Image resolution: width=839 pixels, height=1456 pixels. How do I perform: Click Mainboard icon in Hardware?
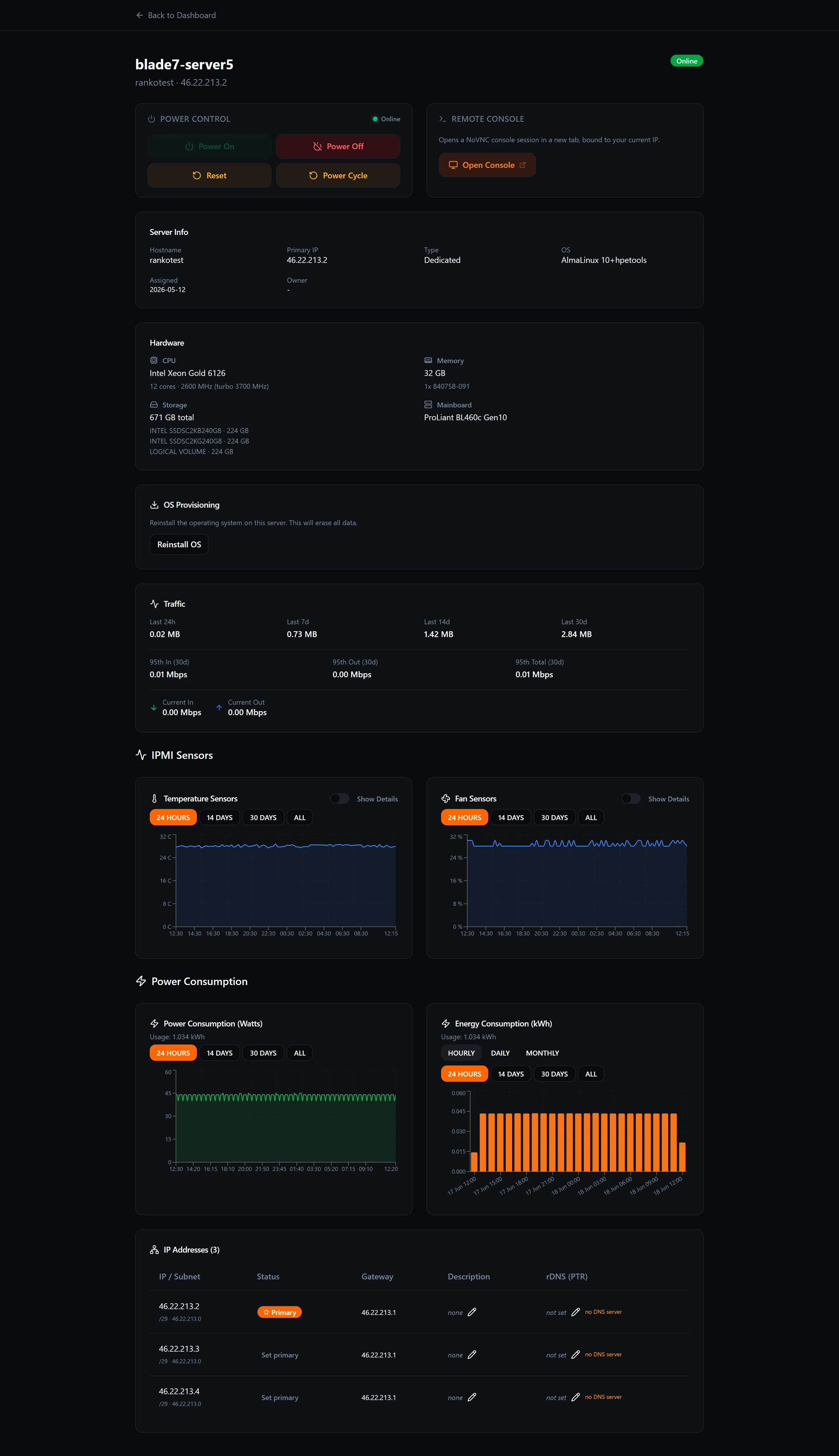[x=428, y=405]
